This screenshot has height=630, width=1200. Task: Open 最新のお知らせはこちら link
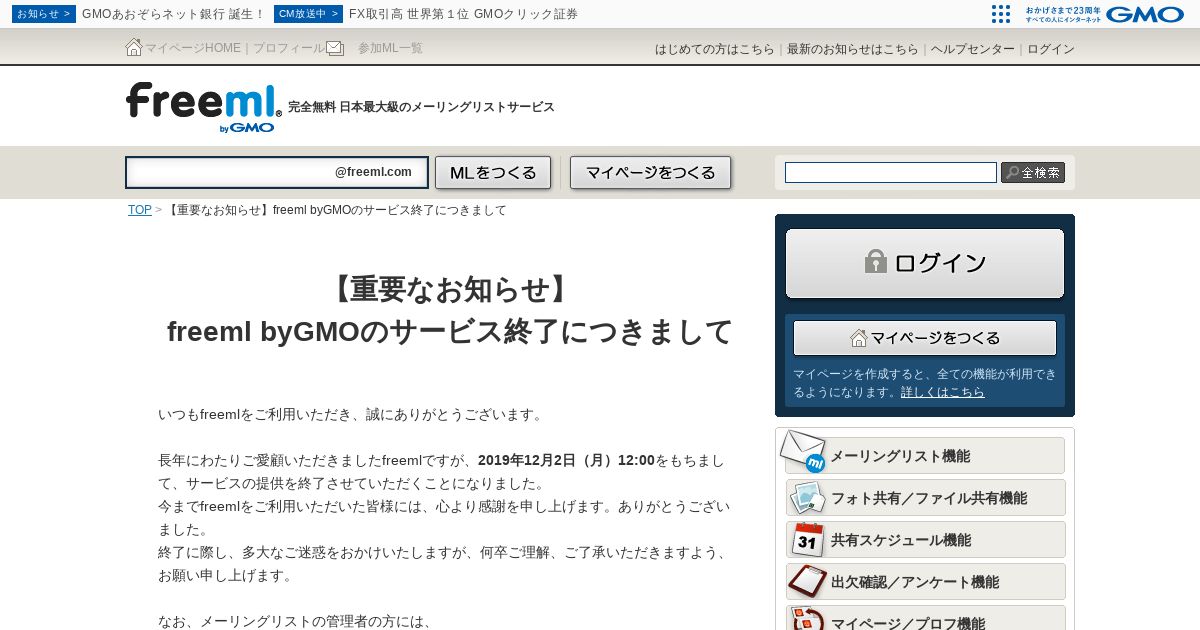click(852, 49)
